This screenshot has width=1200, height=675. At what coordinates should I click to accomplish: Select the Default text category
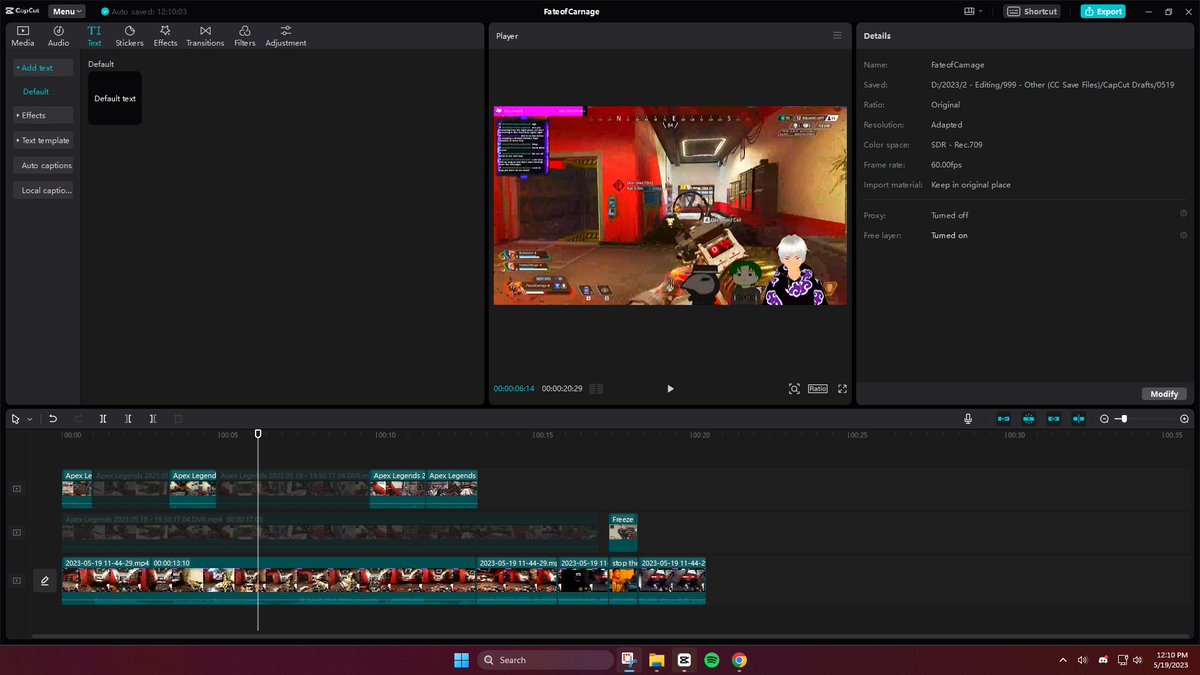pyautogui.click(x=36, y=92)
